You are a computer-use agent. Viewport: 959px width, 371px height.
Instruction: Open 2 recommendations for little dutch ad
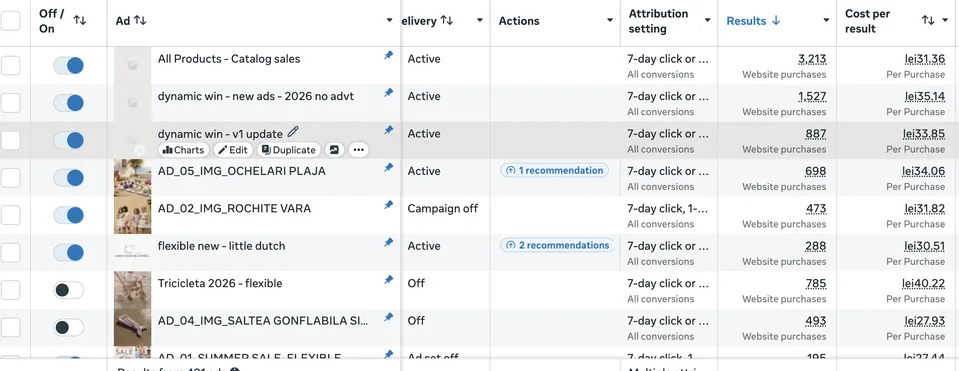point(557,245)
